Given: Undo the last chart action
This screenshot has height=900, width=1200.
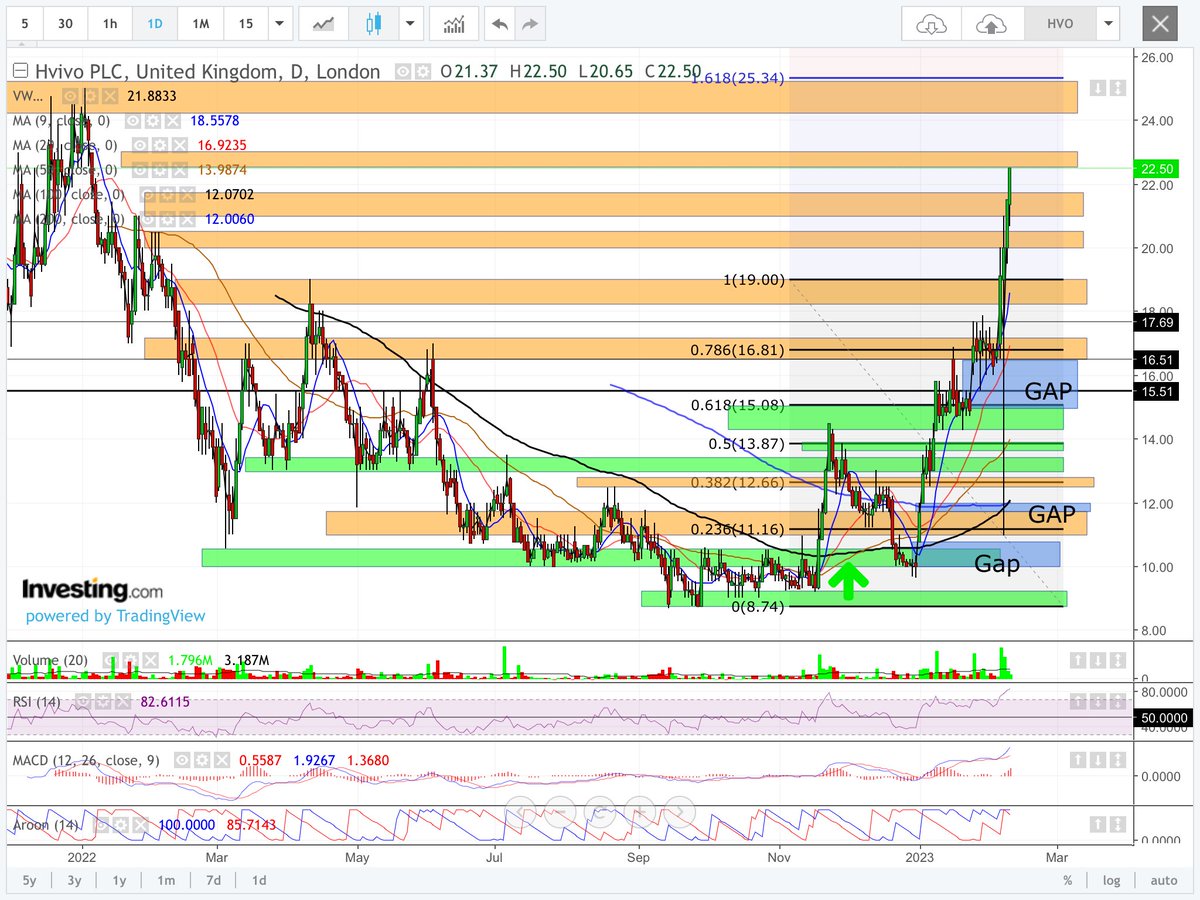Looking at the screenshot, I should [500, 23].
